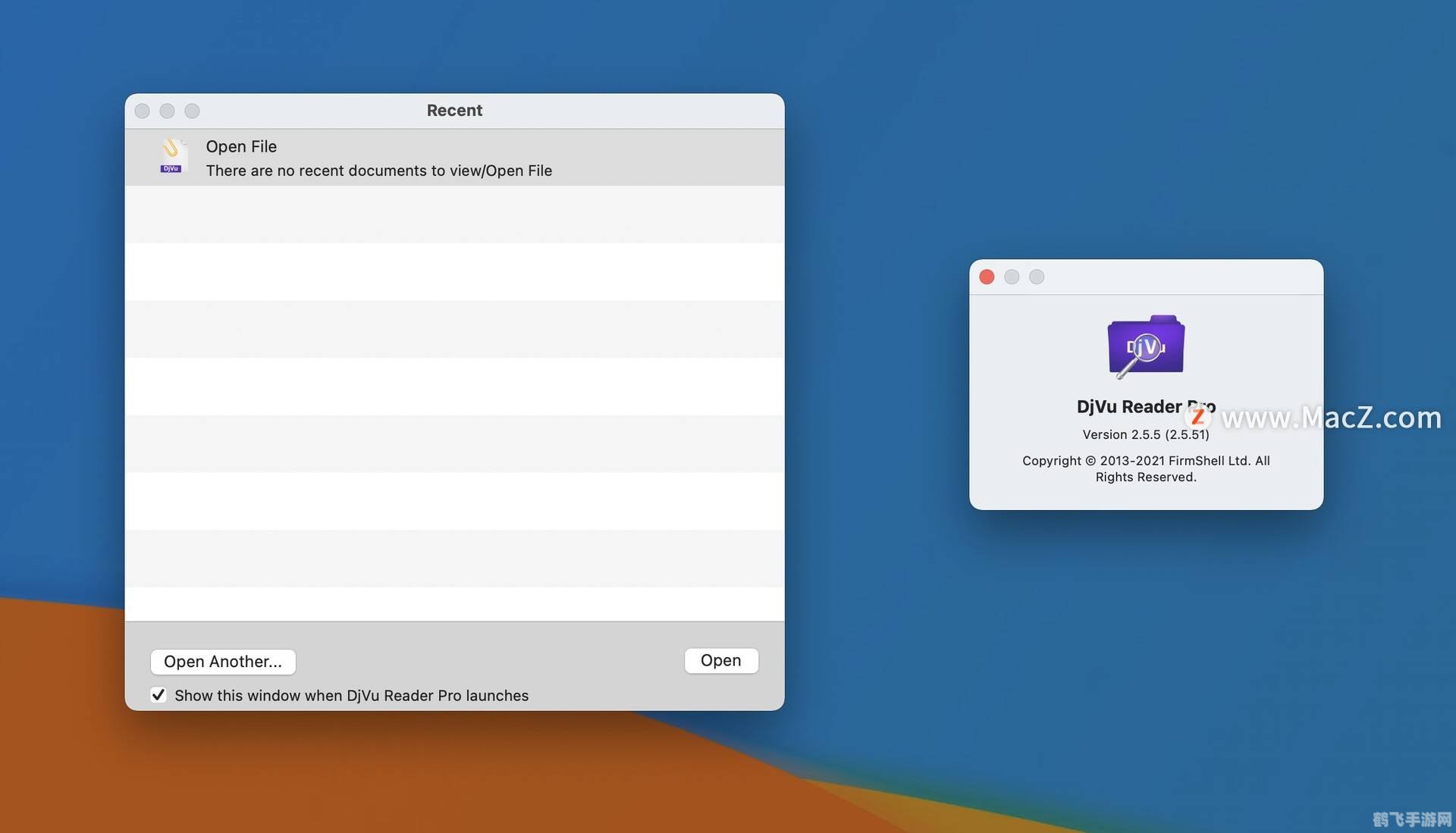Click the red Z logo of MacZ watermark
The width and height of the screenshot is (1456, 833).
point(1197,416)
